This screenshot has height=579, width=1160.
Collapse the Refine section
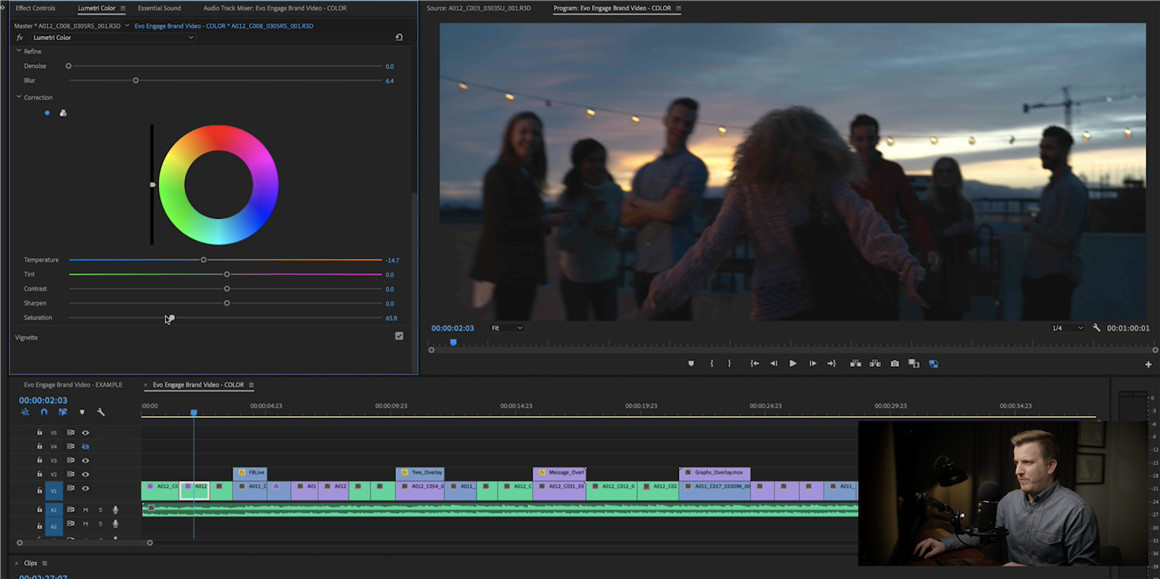point(18,51)
